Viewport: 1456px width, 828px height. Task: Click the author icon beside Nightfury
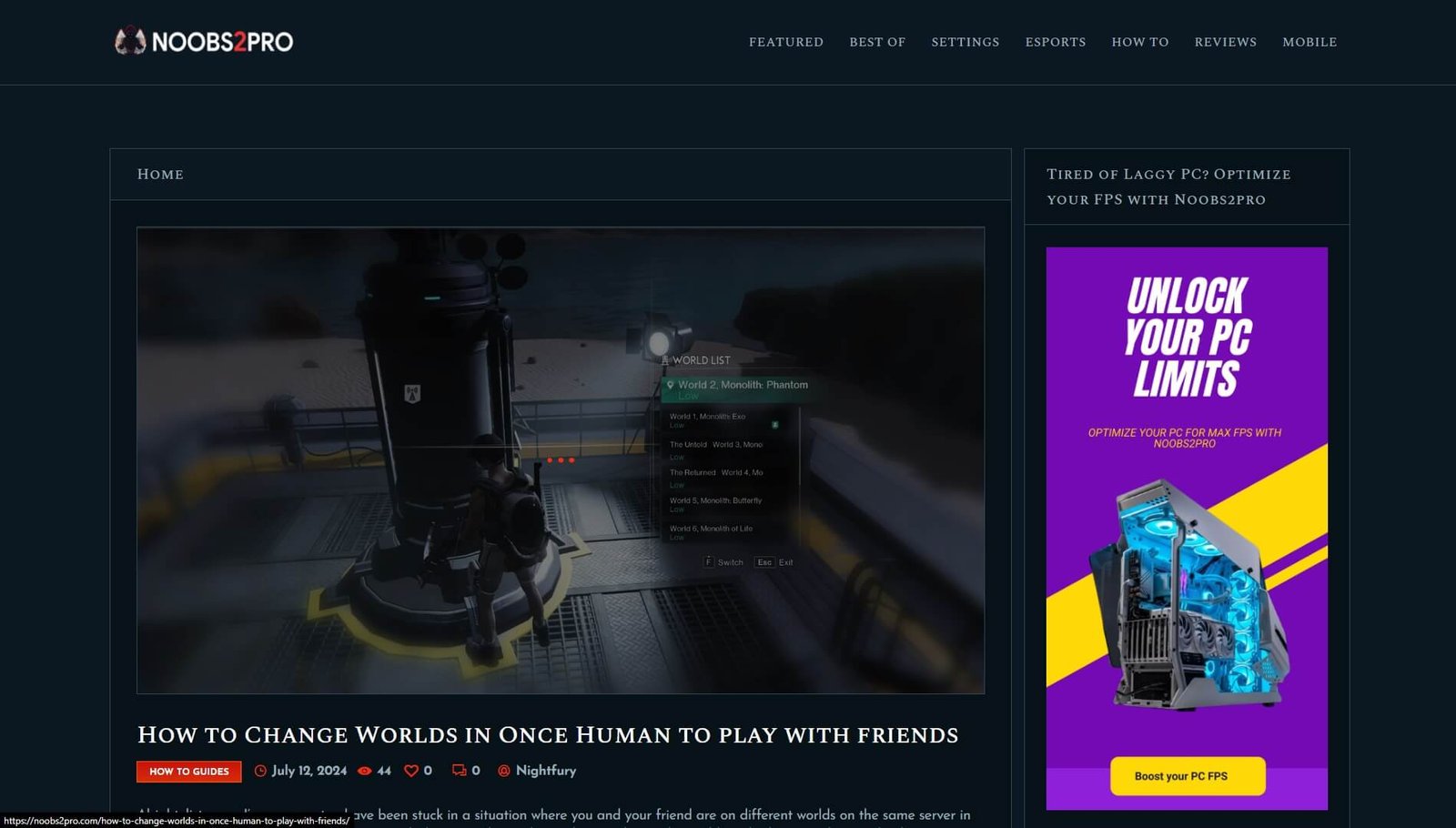click(504, 771)
